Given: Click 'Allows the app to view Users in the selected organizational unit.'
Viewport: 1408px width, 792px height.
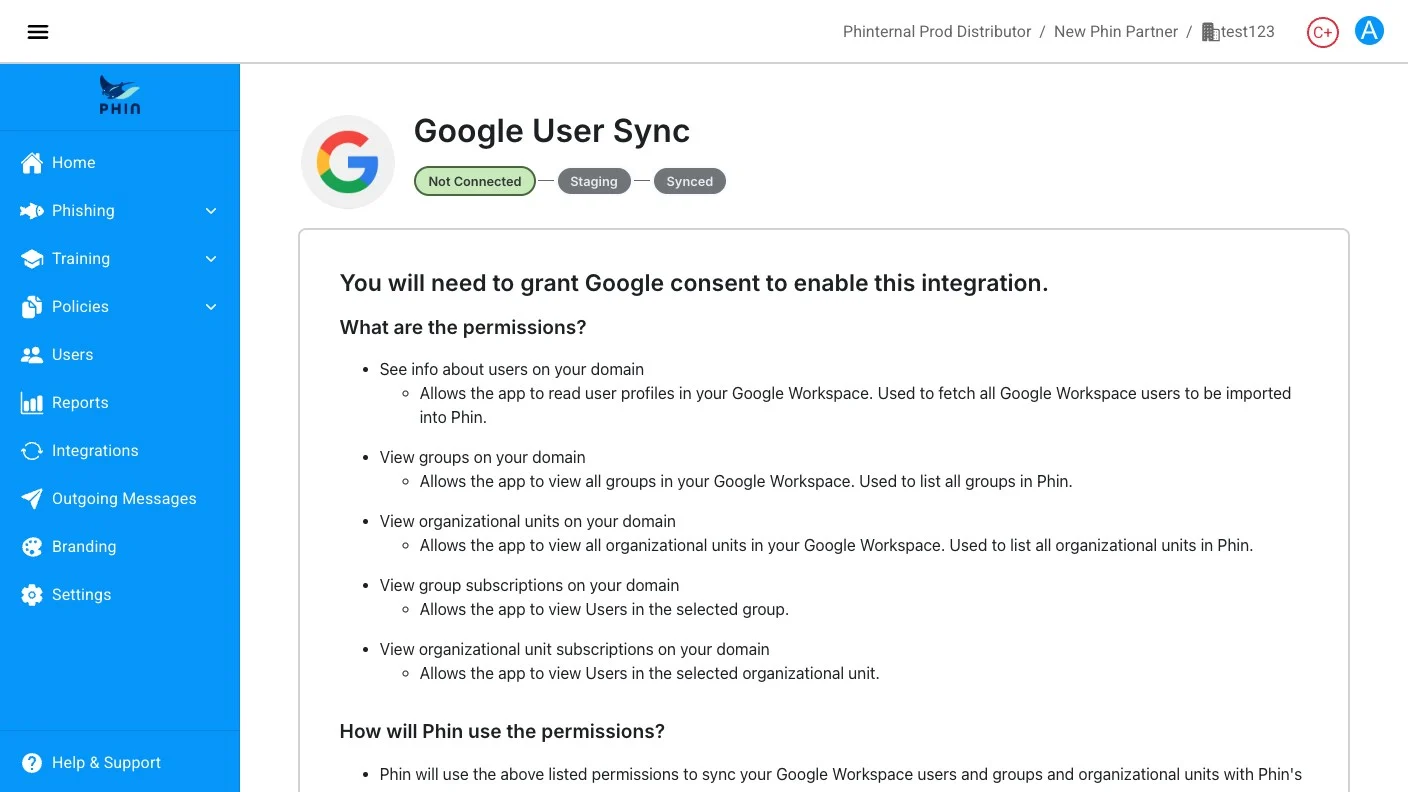Looking at the screenshot, I should [650, 673].
